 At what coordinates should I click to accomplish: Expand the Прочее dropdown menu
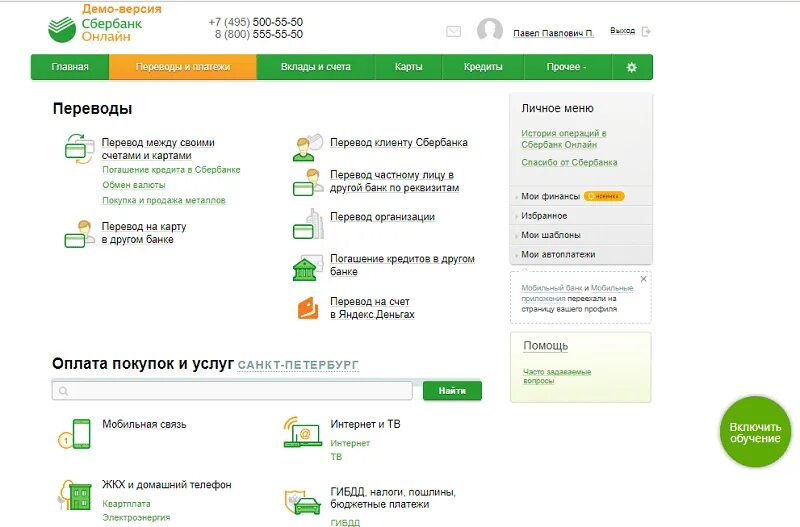(566, 67)
